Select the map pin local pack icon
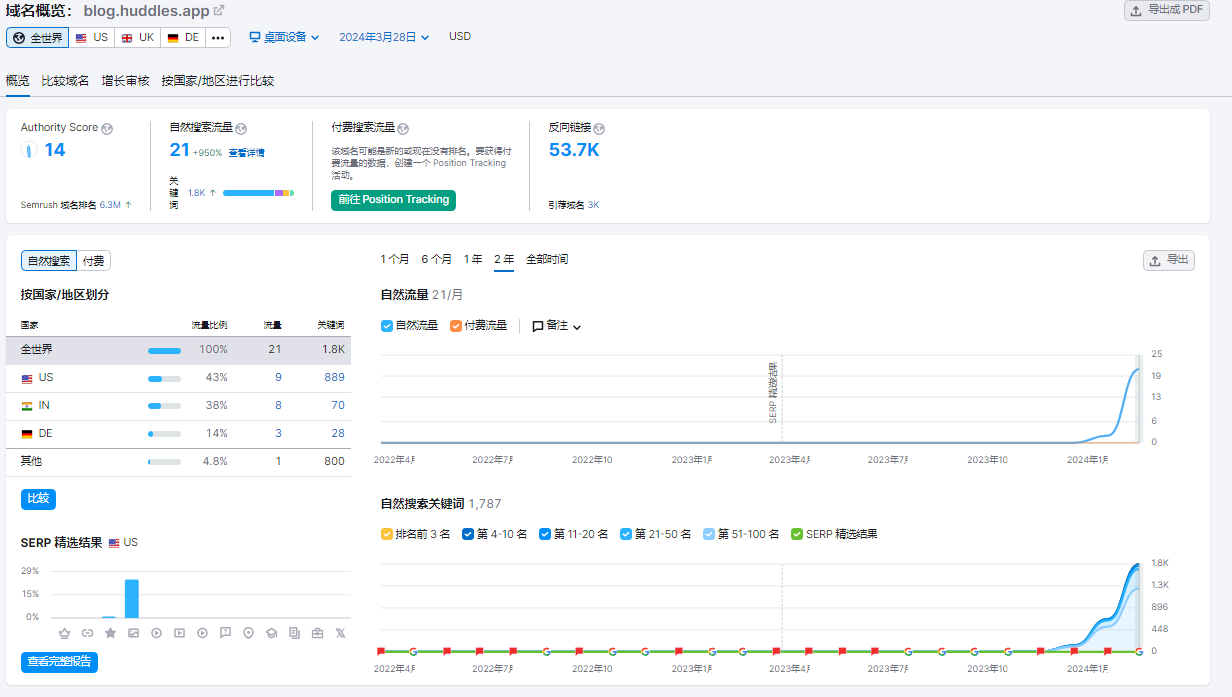The width and height of the screenshot is (1232, 697). (248, 633)
